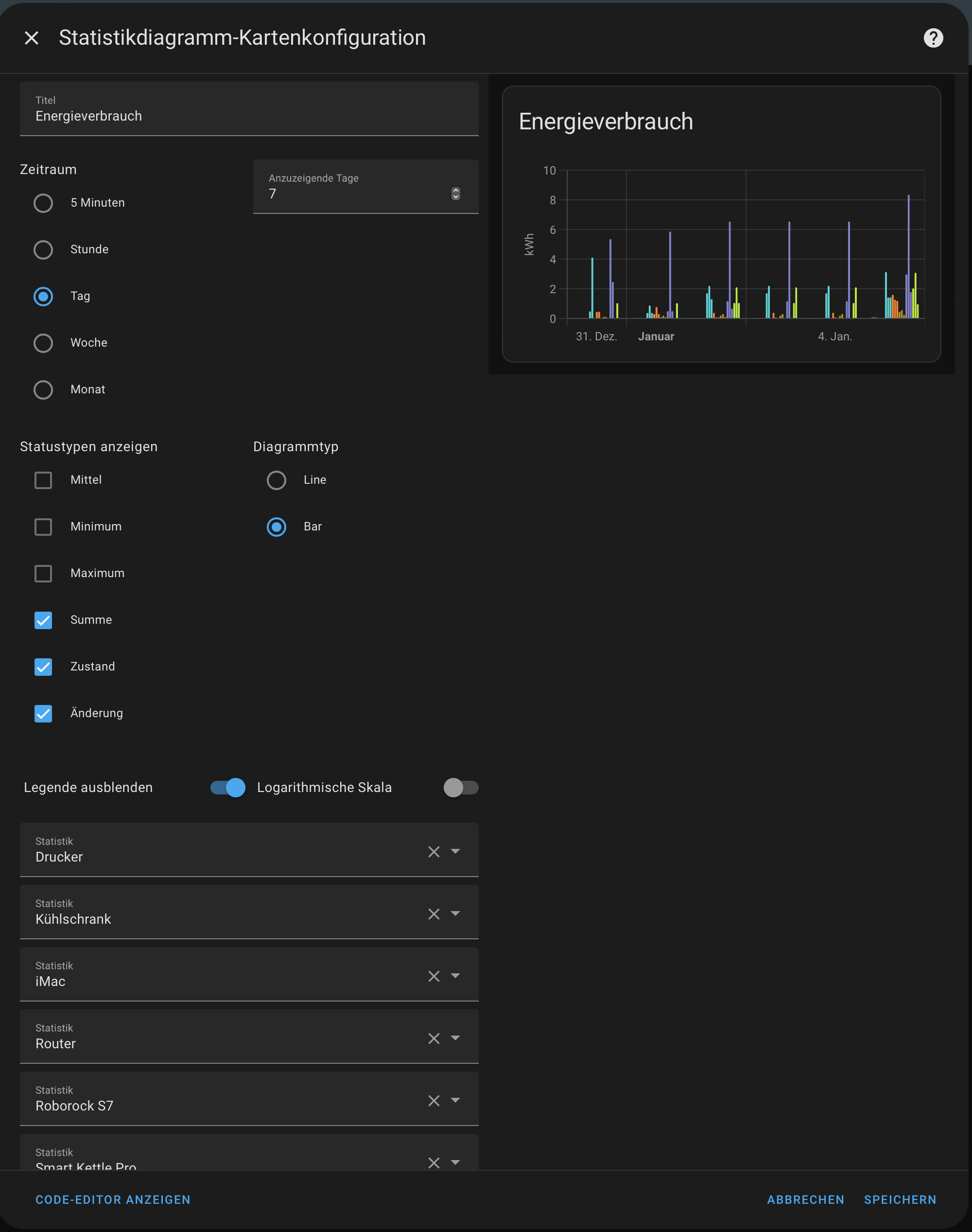
Task: Uncheck the Summe stat type
Action: point(43,620)
